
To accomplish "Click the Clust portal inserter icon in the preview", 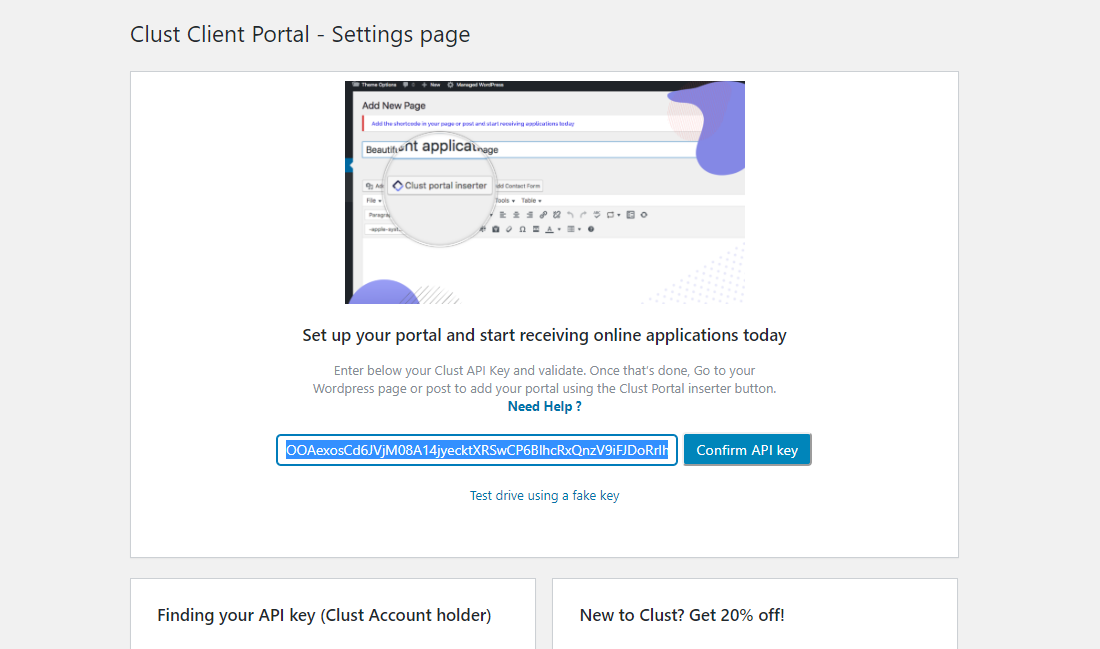I will [x=397, y=186].
